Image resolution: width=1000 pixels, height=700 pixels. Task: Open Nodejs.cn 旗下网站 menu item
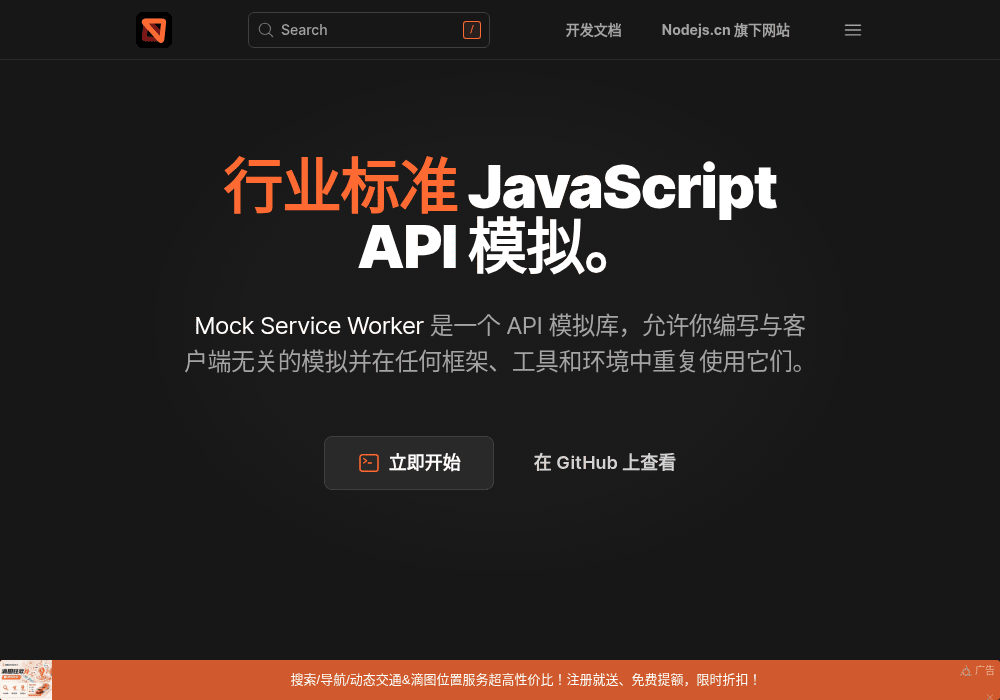[x=726, y=30]
